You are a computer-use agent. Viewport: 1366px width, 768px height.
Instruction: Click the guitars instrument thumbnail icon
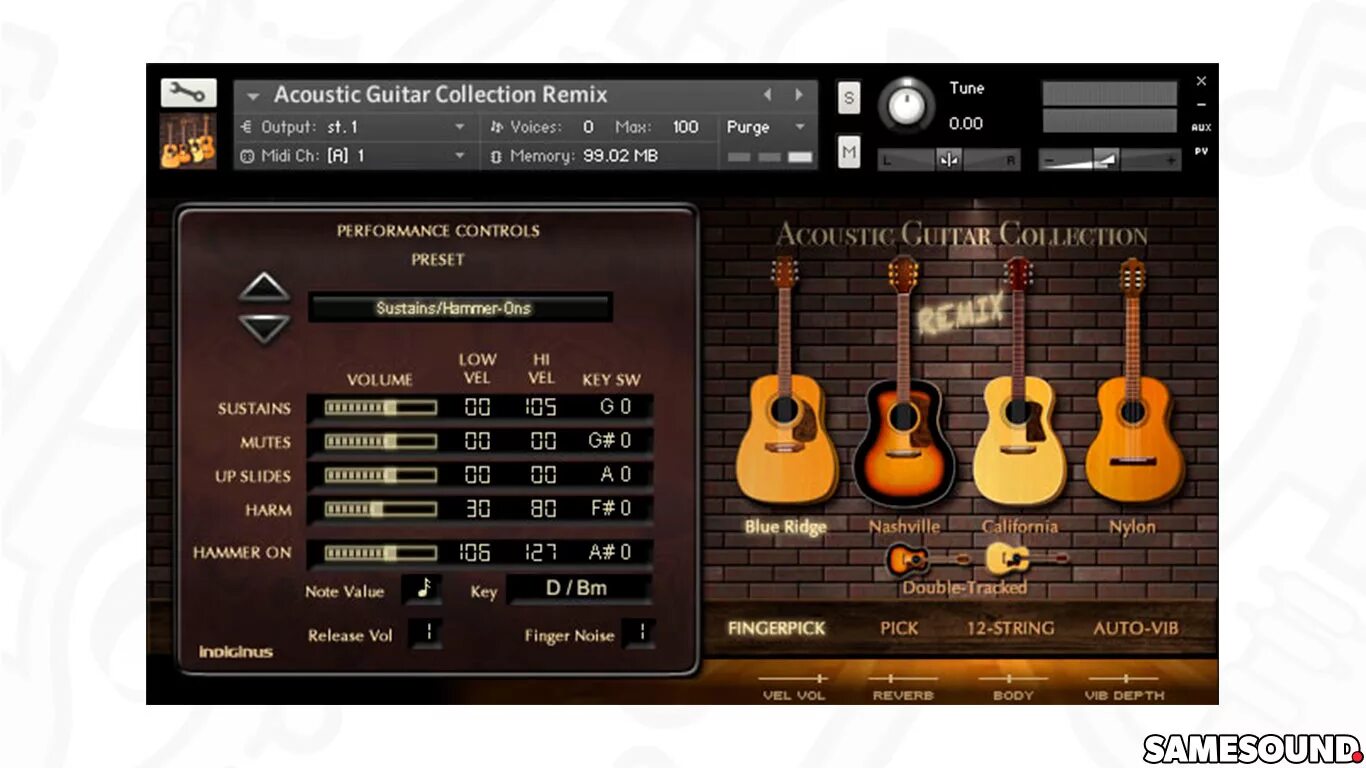pyautogui.click(x=188, y=140)
